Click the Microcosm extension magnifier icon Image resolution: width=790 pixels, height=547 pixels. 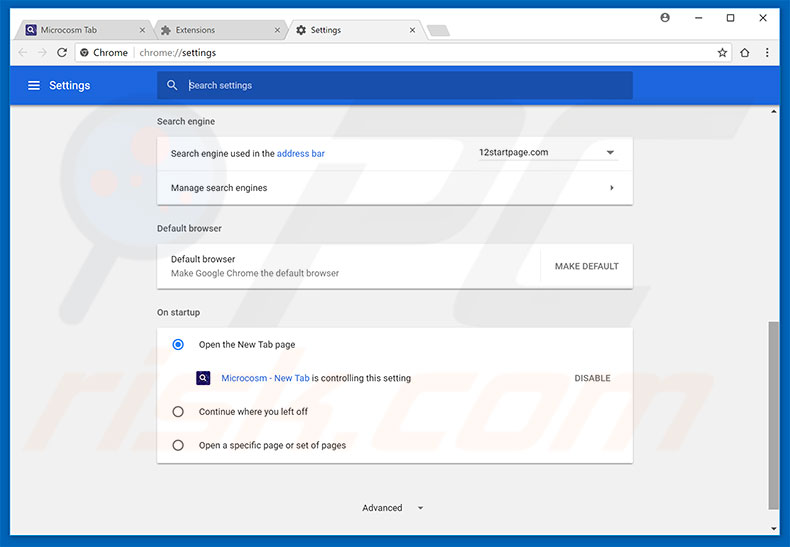coord(204,378)
